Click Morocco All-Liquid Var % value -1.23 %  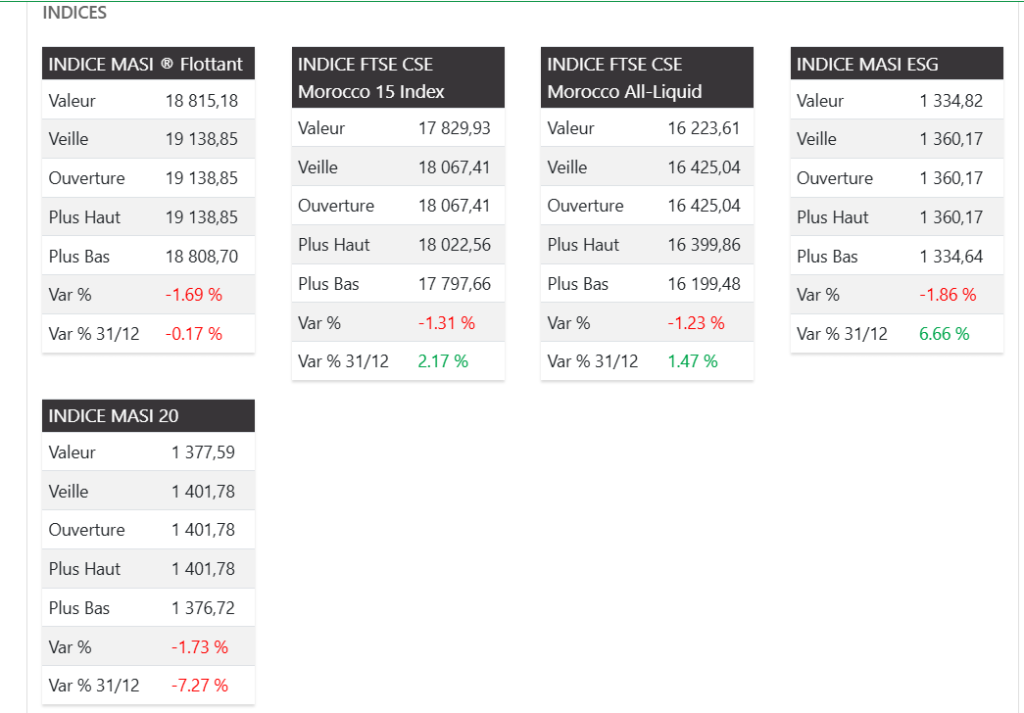[x=696, y=323]
